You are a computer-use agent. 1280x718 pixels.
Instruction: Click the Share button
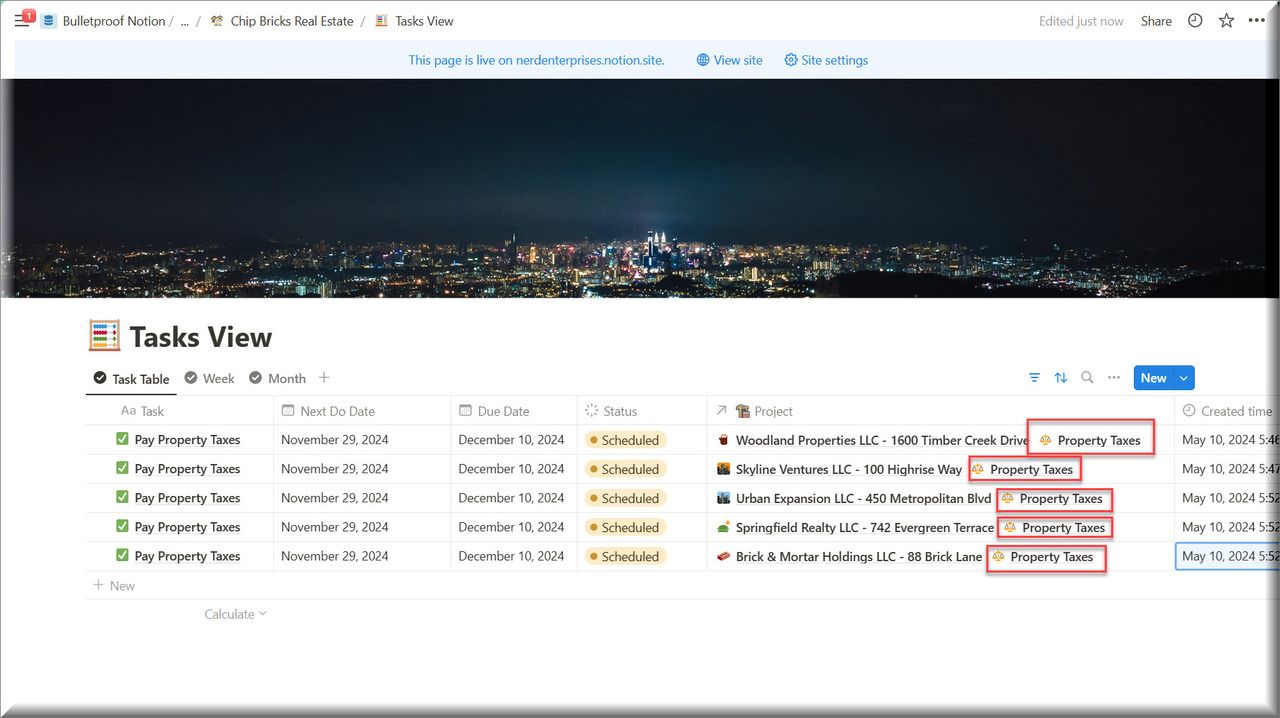click(1156, 21)
